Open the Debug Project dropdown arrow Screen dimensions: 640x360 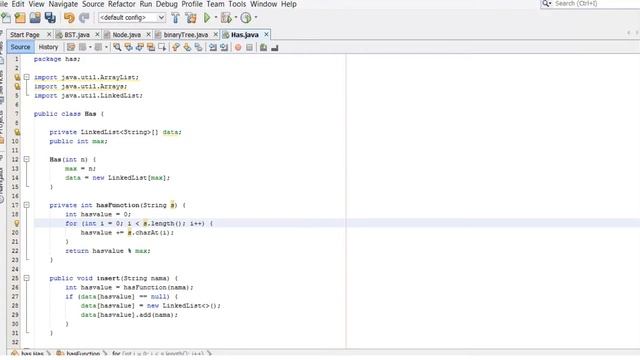[x=236, y=18]
